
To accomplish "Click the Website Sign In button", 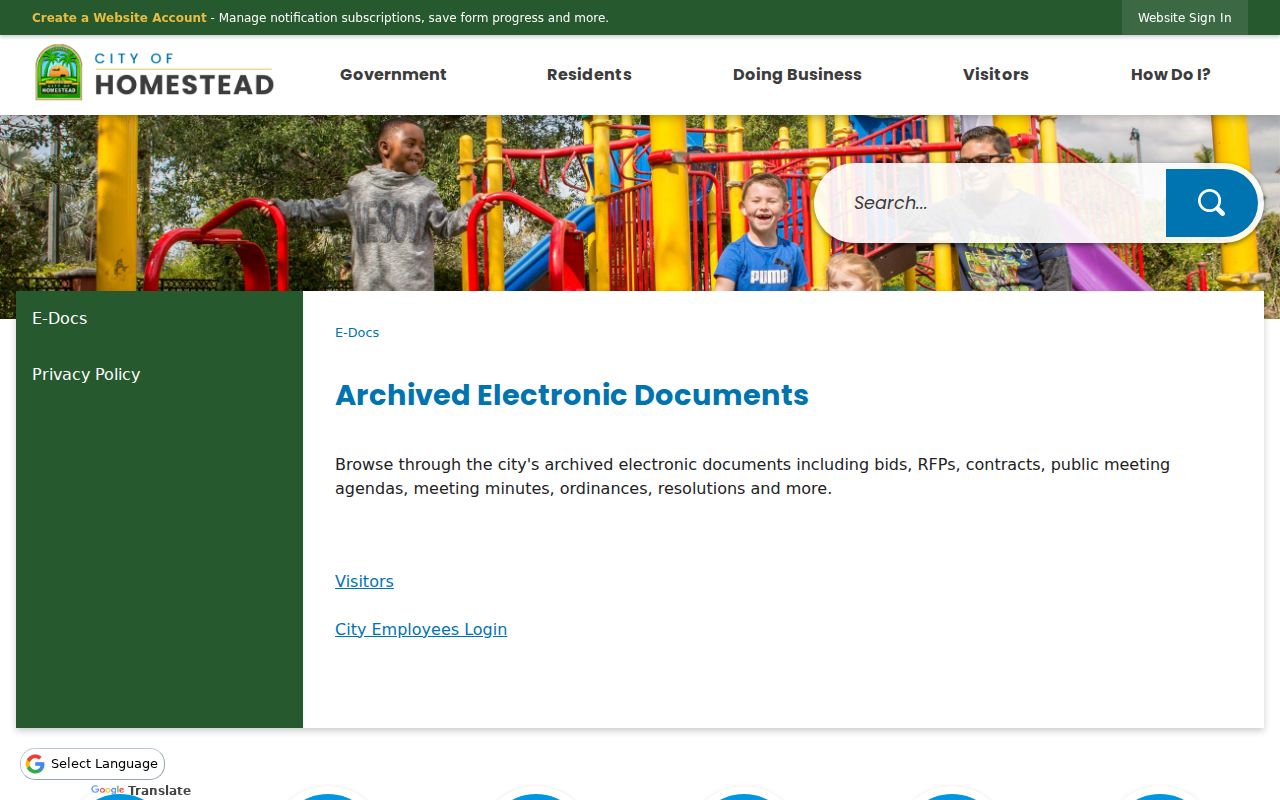I will click(x=1185, y=18).
